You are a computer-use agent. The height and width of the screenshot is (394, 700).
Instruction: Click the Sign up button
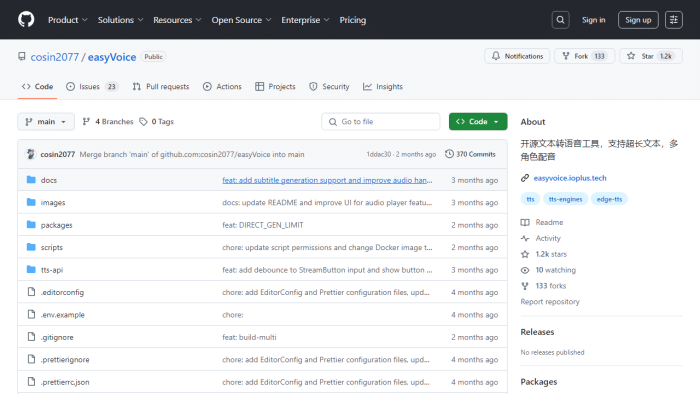click(638, 20)
